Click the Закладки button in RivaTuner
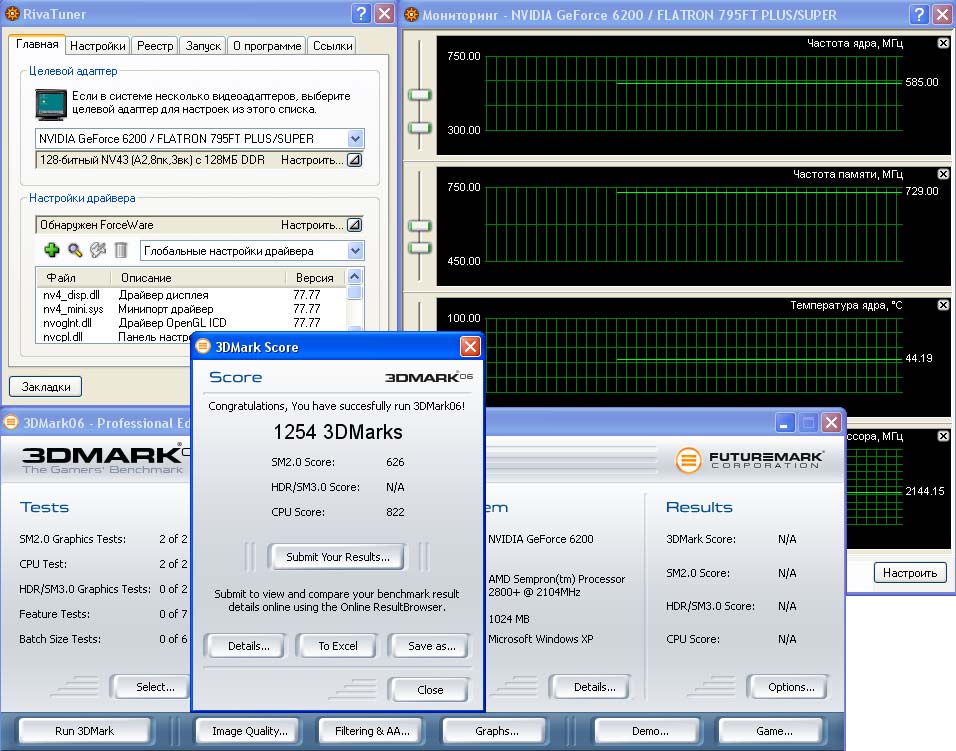The width and height of the screenshot is (956, 751). point(46,386)
